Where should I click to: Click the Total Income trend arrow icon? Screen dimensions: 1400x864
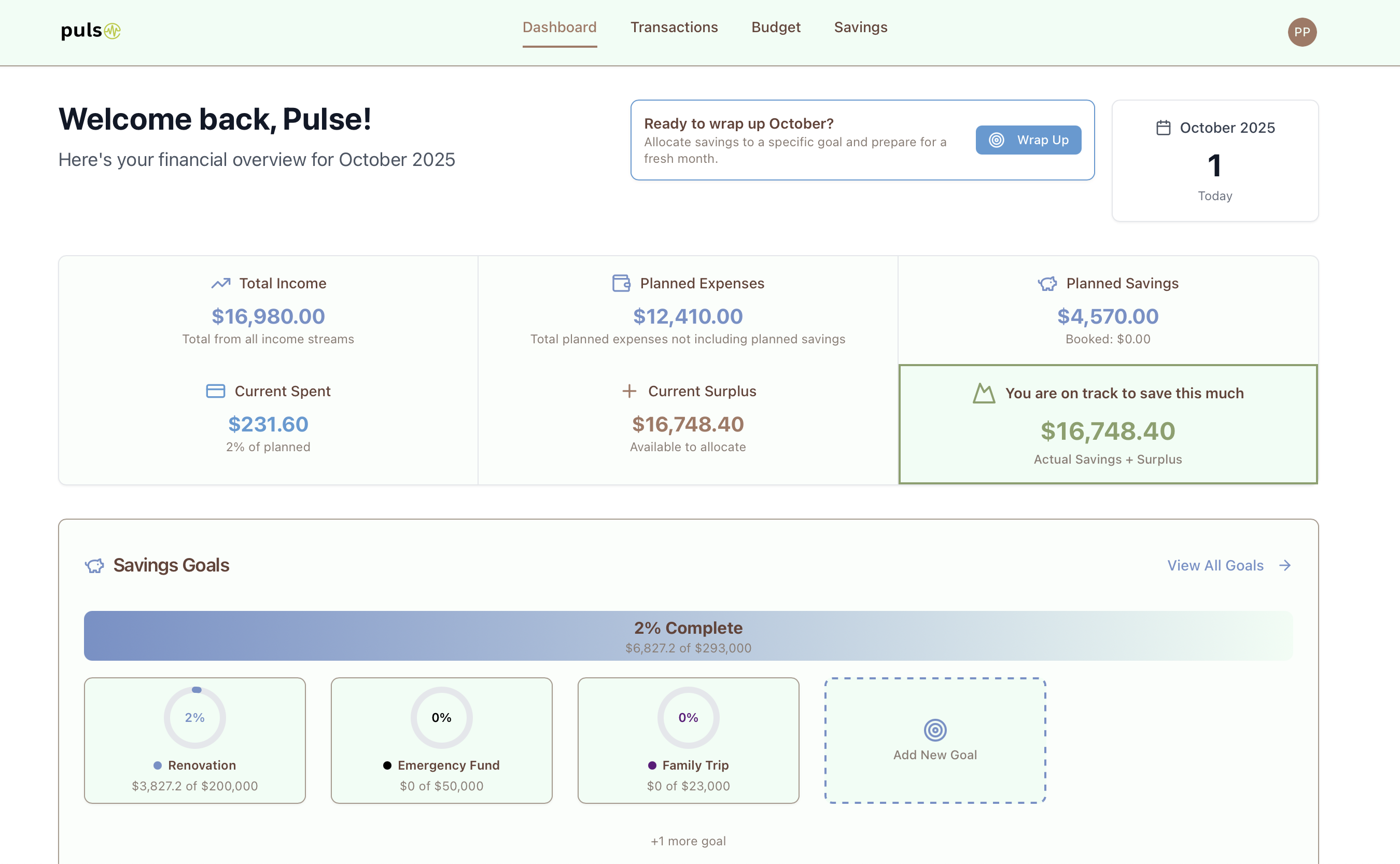pyautogui.click(x=220, y=284)
